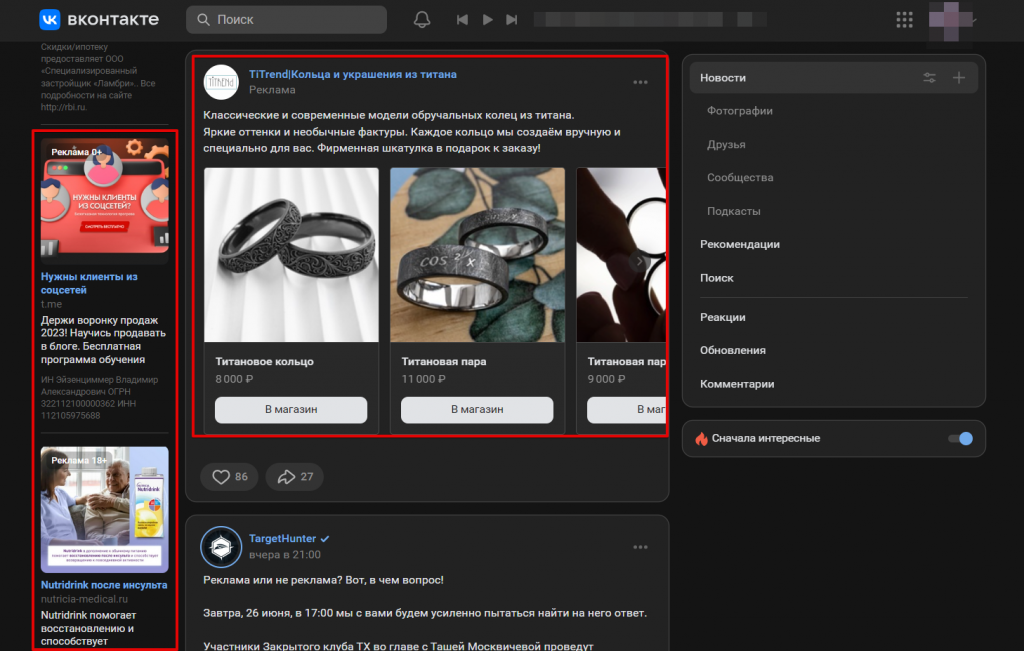Share the TiTrend ad post
This screenshot has height=651, width=1024.
tap(295, 477)
